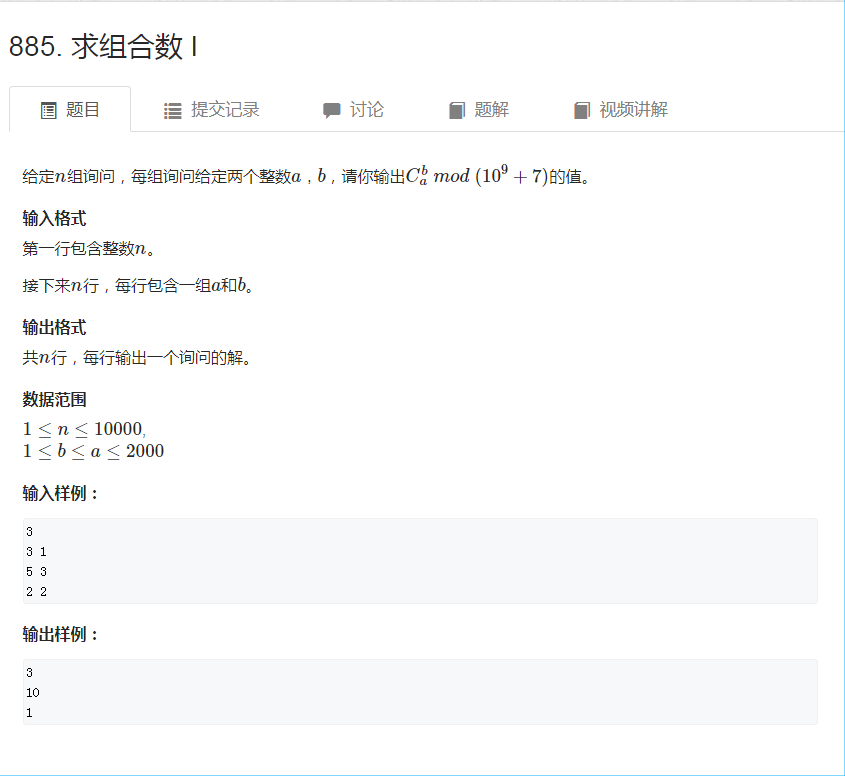The width and height of the screenshot is (845, 776).
Task: Click the book icon next to 题解
Action: click(456, 110)
